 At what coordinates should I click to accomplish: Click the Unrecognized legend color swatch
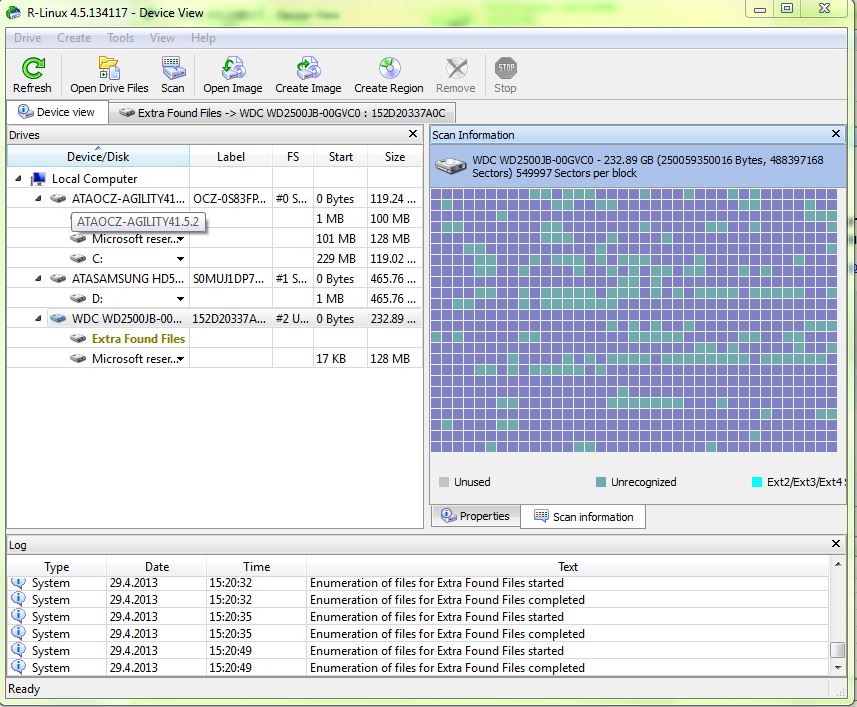601,482
